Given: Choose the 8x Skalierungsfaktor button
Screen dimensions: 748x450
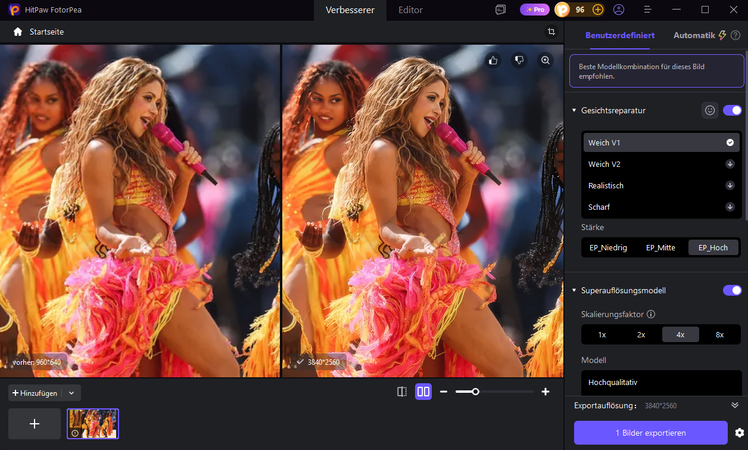Looking at the screenshot, I should (719, 335).
